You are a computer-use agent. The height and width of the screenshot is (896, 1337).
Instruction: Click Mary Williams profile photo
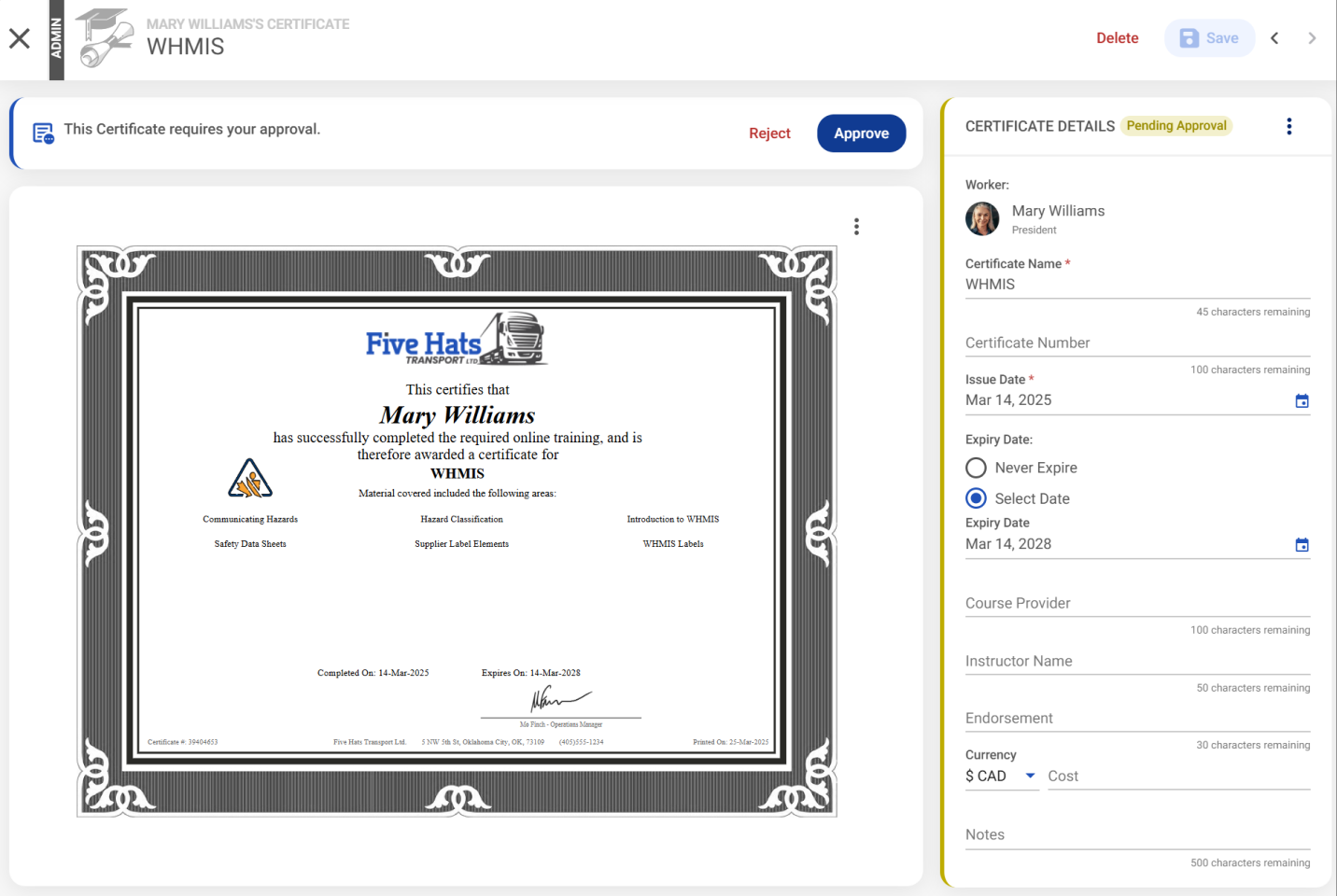pos(982,219)
